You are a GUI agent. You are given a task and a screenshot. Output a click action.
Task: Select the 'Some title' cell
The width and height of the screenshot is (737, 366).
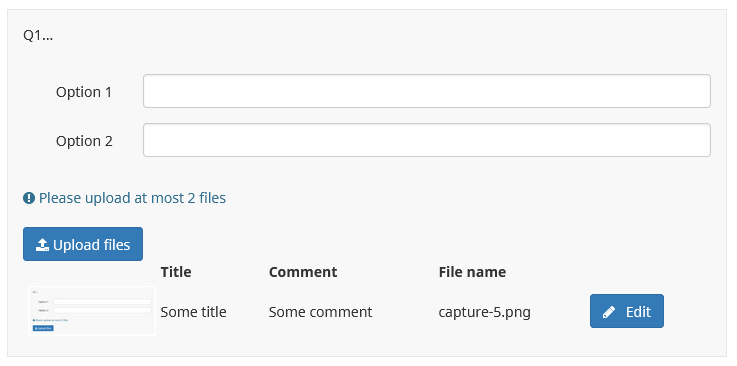(193, 312)
